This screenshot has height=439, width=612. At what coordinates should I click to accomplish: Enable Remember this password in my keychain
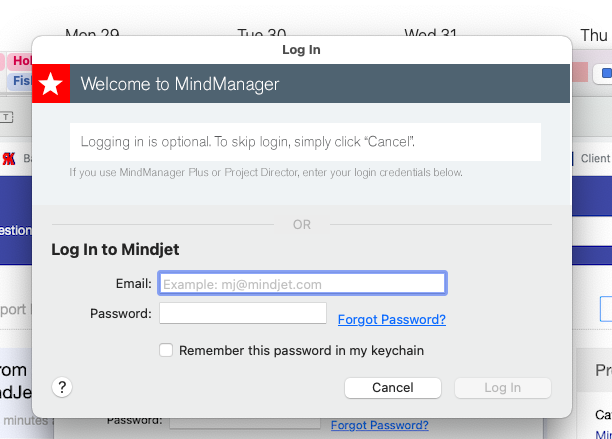point(166,350)
